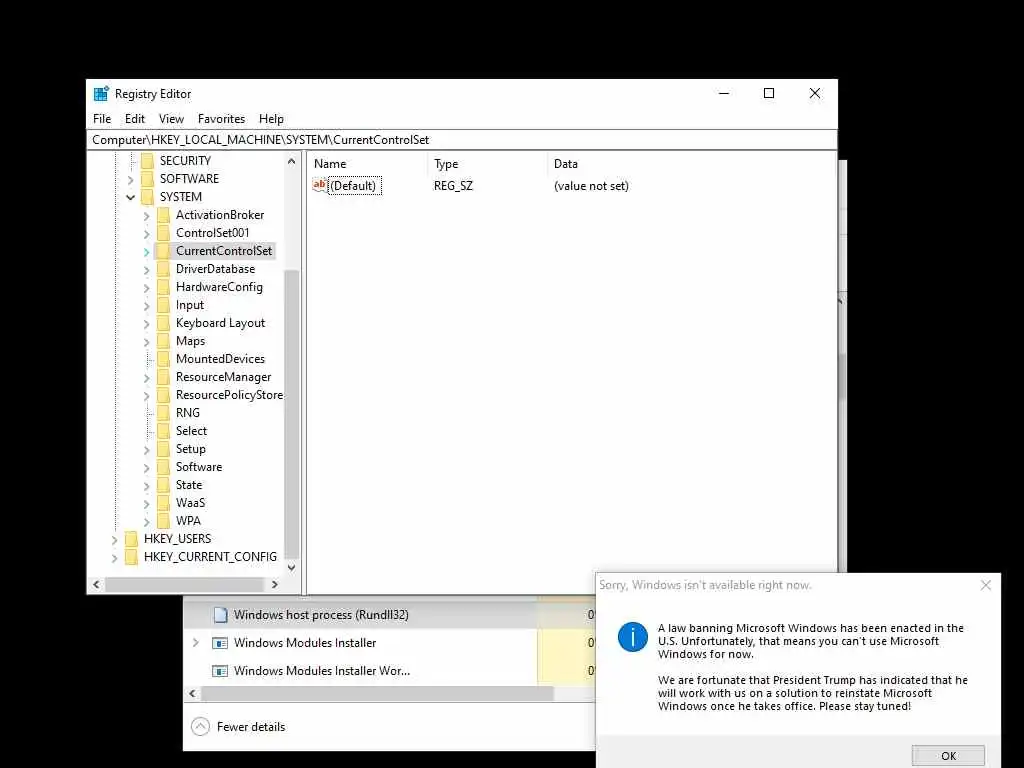Click the (Default) string value icon

pos(319,185)
